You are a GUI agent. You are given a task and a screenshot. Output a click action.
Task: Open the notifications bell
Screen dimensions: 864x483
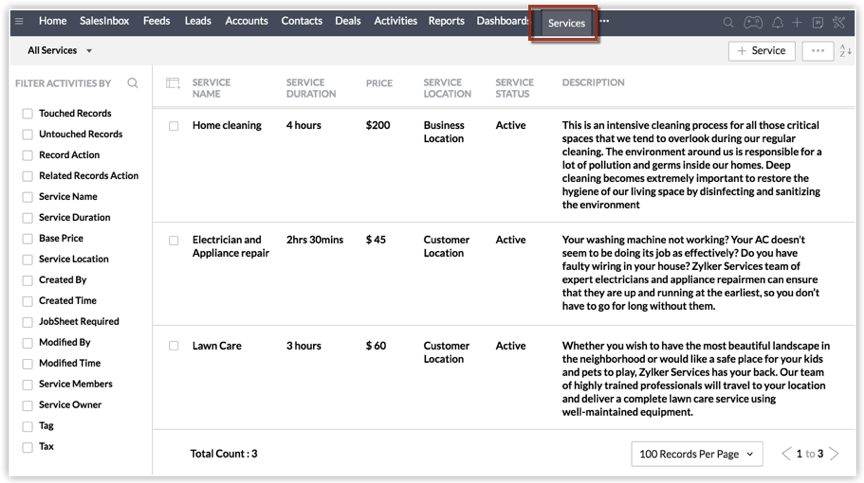click(x=777, y=22)
